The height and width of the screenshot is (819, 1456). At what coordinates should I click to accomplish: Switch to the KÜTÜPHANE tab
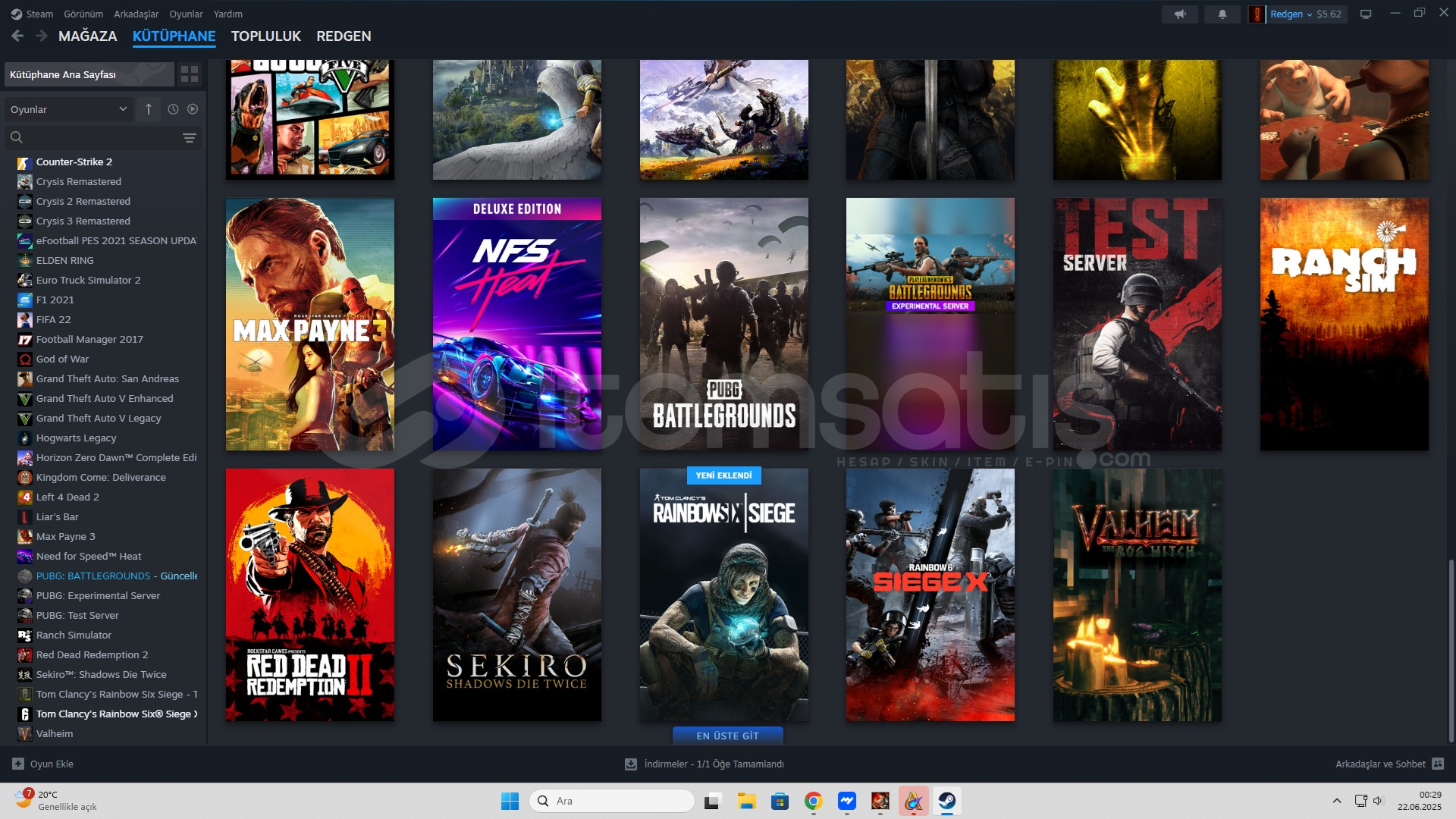(174, 36)
